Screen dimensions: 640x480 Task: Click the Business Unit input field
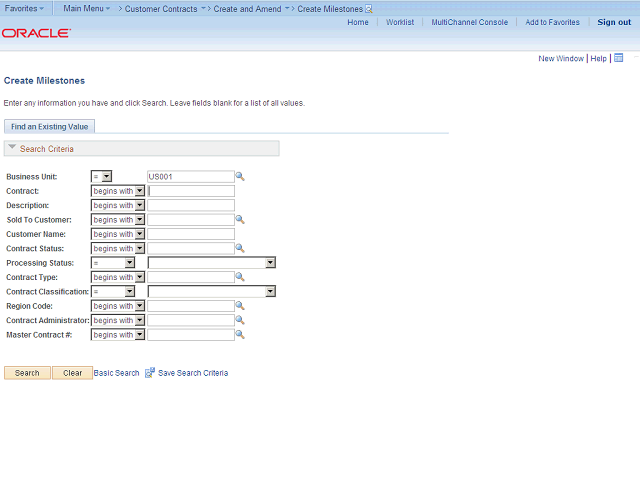[x=191, y=176]
